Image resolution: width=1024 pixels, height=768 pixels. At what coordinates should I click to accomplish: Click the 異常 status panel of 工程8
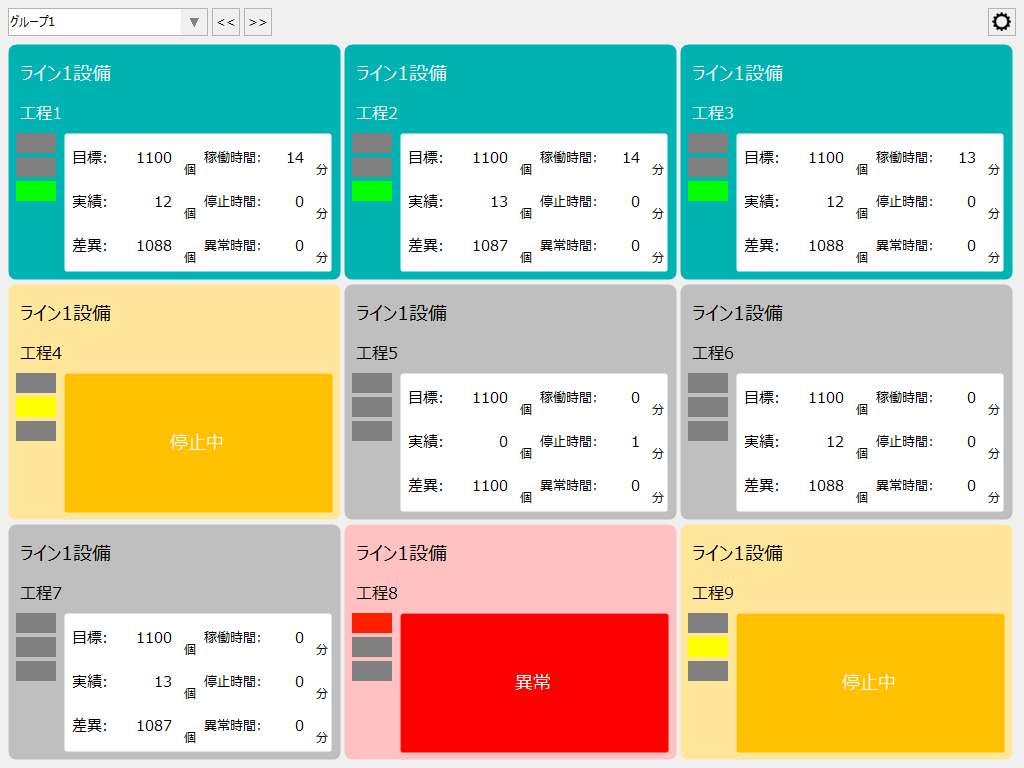533,682
